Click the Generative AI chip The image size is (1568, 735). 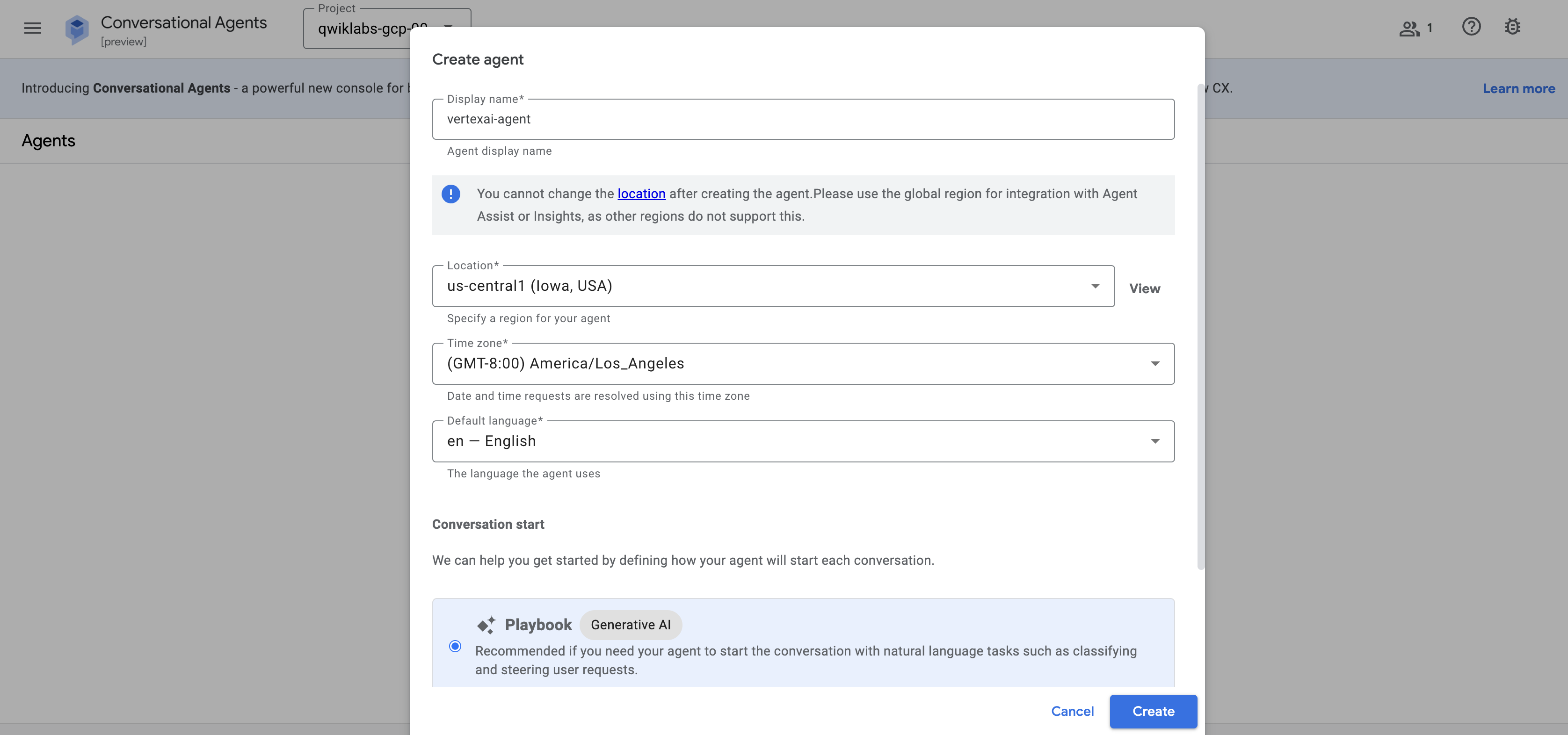631,625
